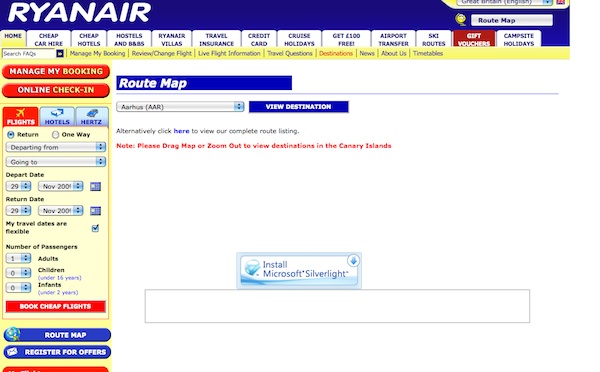The width and height of the screenshot is (600, 372).
Task: Click the Install Microsoft Silverlight button
Action: pos(299,270)
